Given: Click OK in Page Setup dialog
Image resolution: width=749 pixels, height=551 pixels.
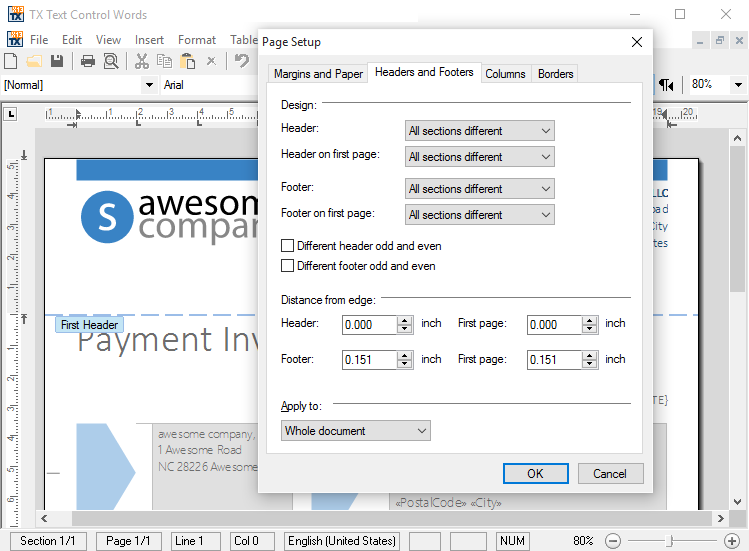Looking at the screenshot, I should pos(535,474).
